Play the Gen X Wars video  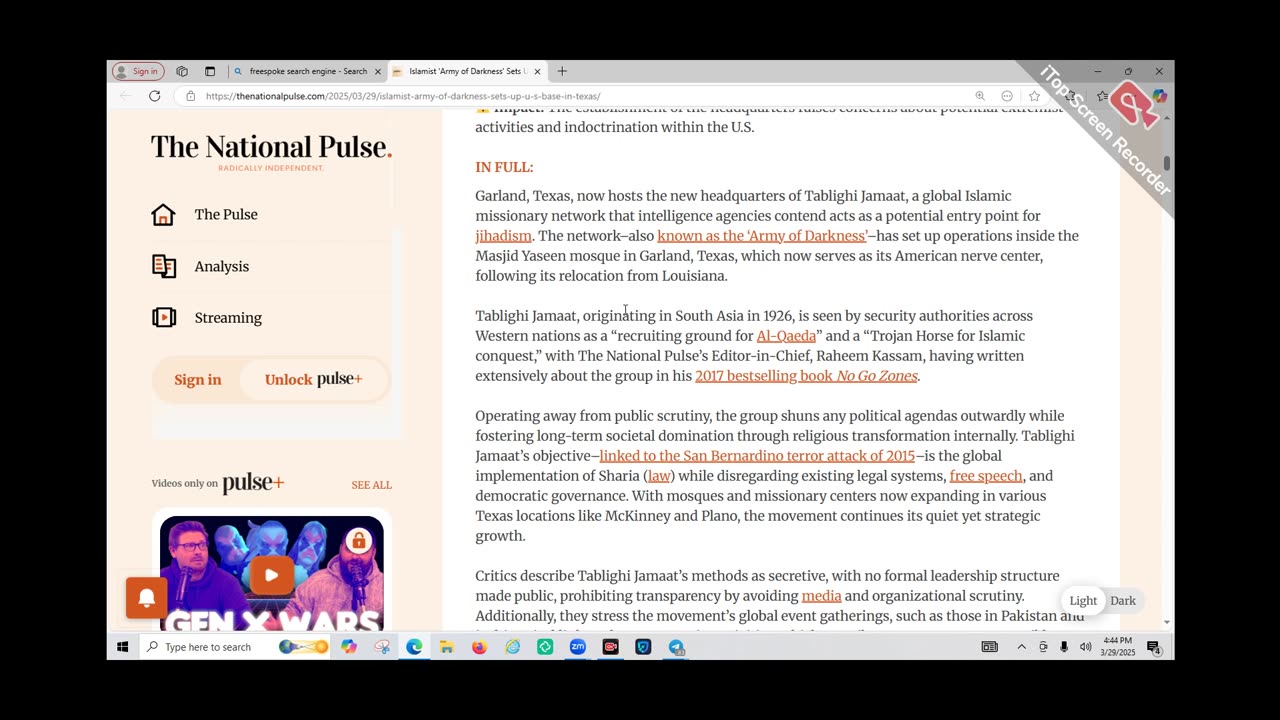click(x=271, y=575)
